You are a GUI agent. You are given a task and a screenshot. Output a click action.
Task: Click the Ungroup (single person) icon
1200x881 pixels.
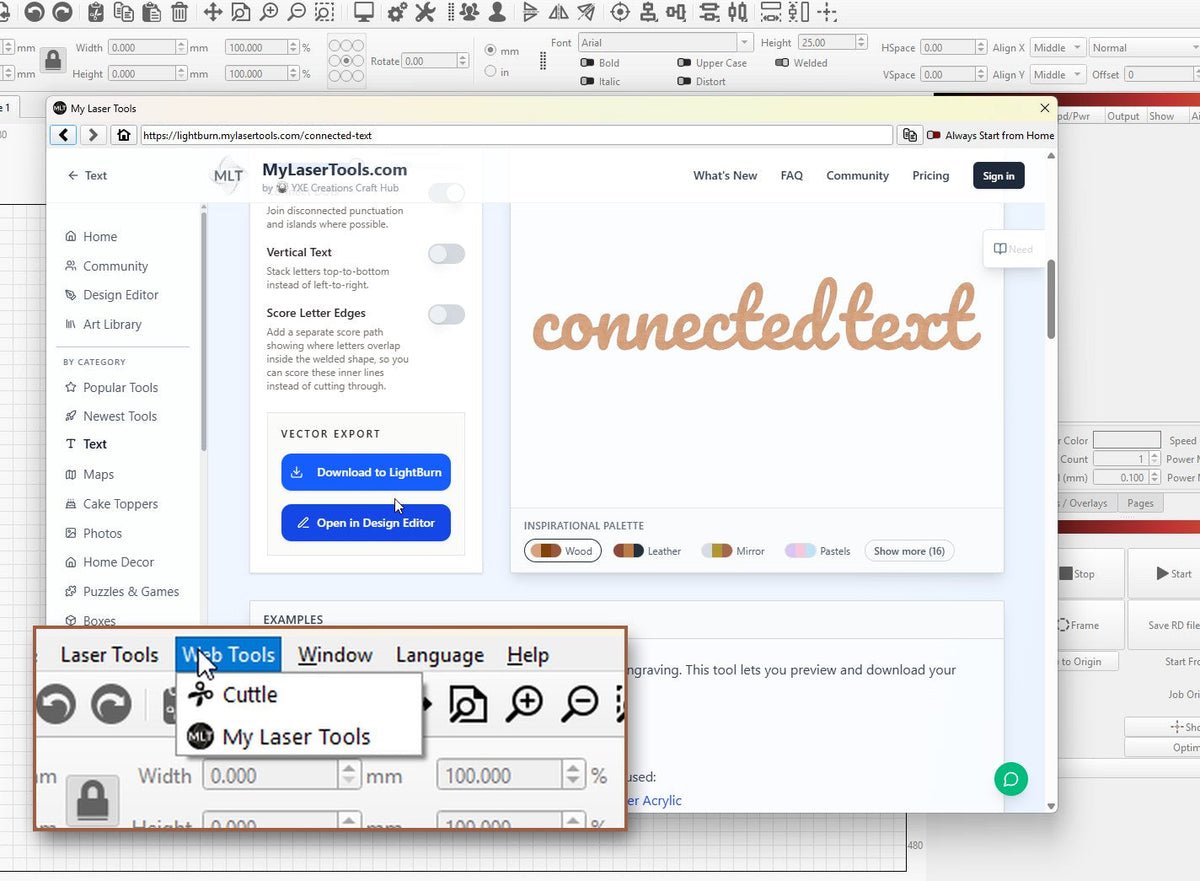(497, 12)
